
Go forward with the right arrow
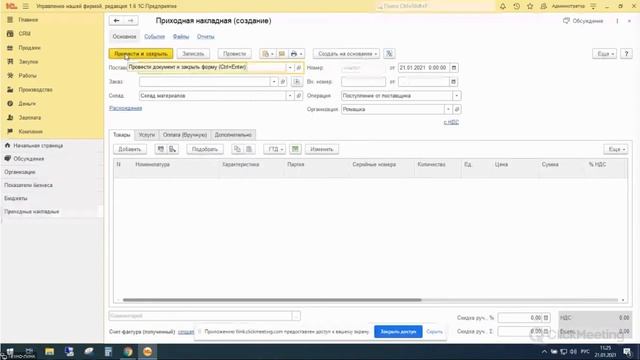[x=131, y=20]
